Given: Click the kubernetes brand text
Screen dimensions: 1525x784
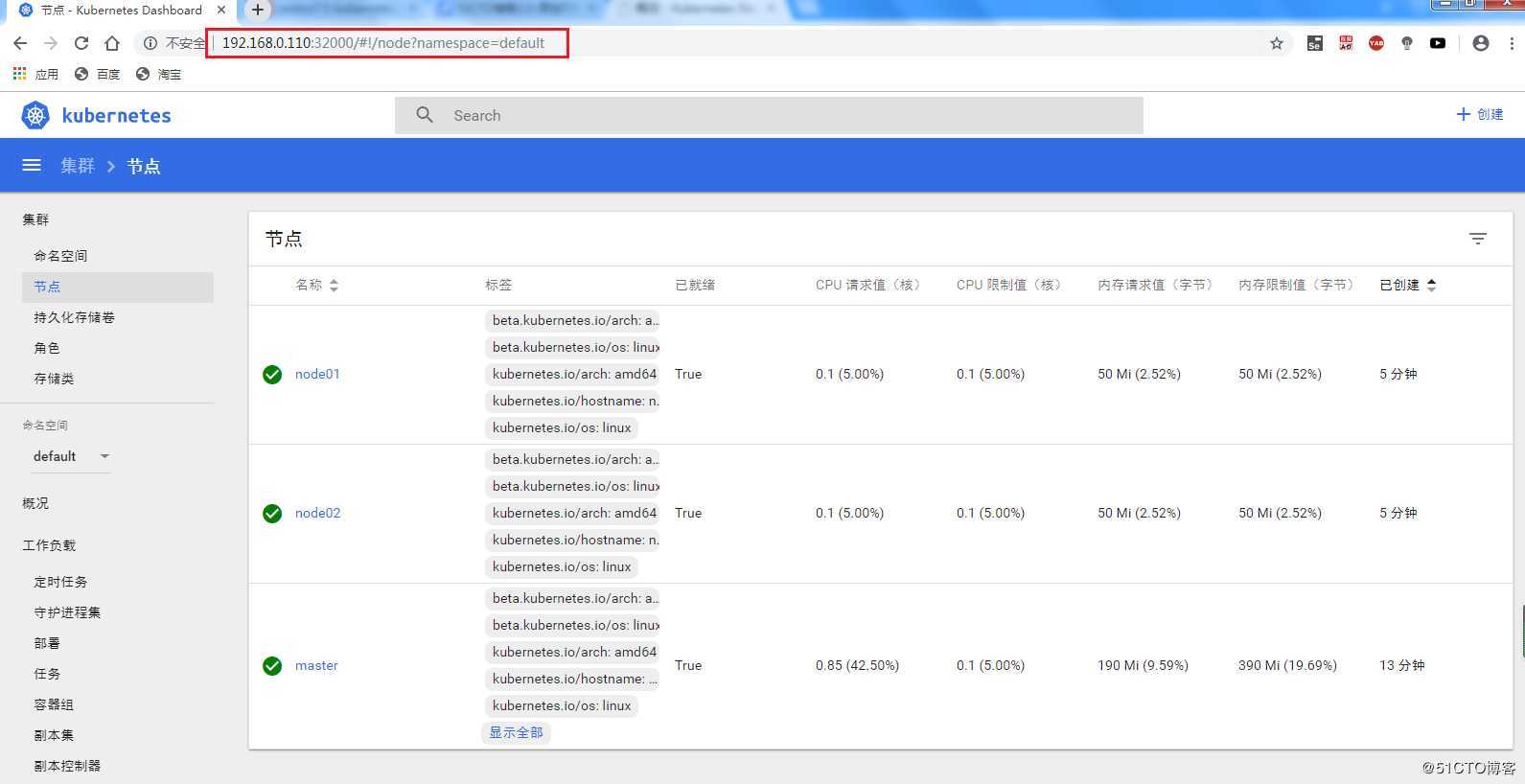Looking at the screenshot, I should pos(116,115).
